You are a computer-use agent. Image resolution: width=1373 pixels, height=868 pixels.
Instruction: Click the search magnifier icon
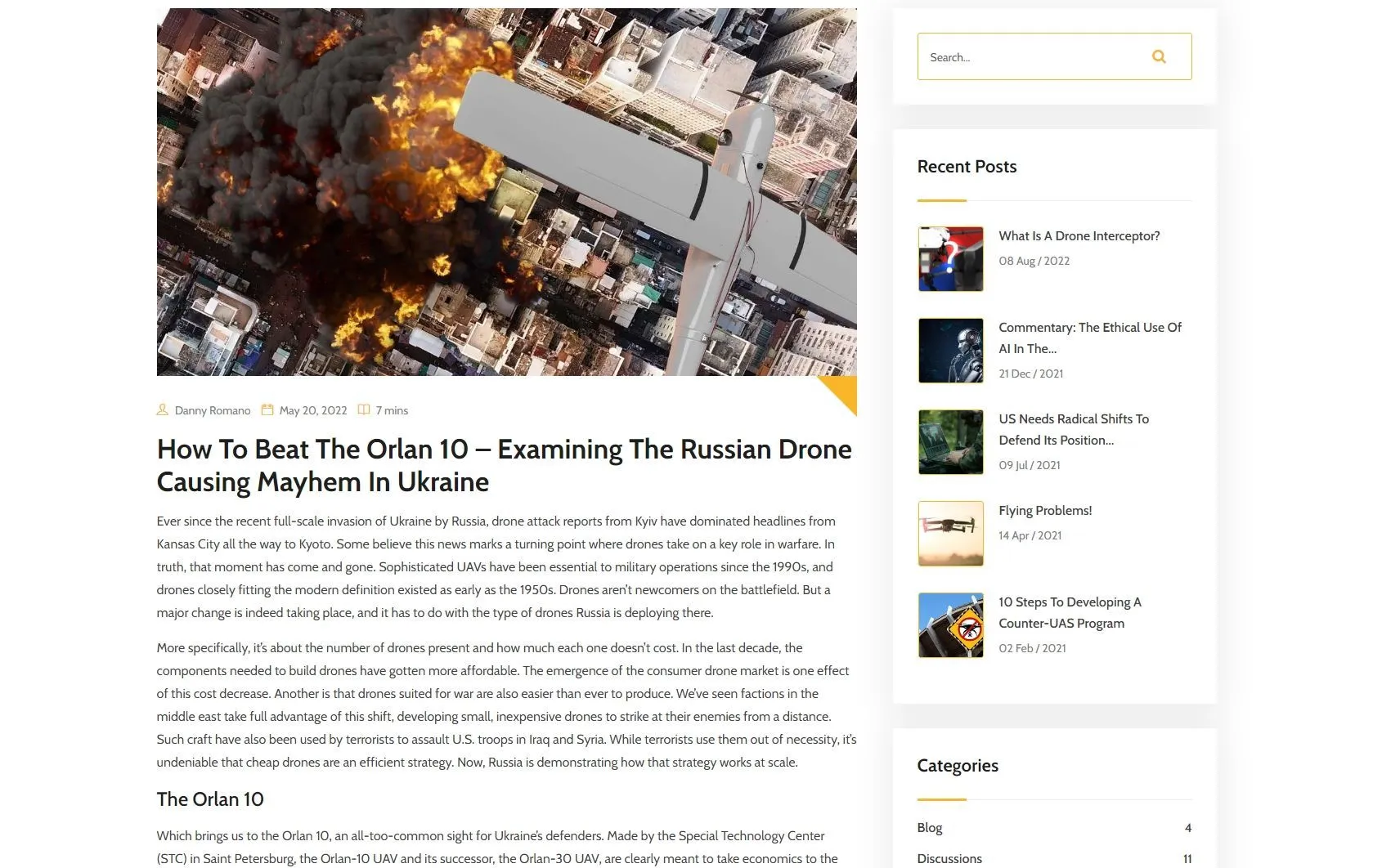pyautogui.click(x=1158, y=56)
